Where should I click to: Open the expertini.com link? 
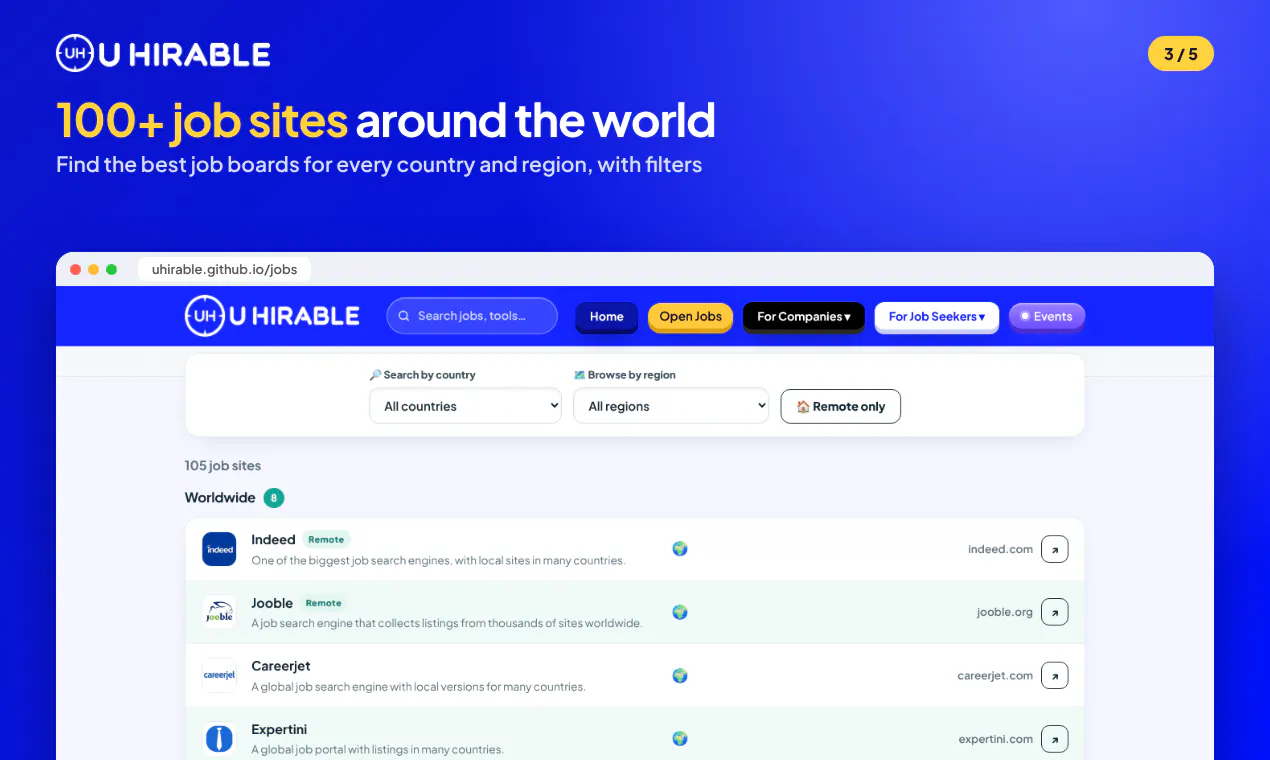click(996, 739)
